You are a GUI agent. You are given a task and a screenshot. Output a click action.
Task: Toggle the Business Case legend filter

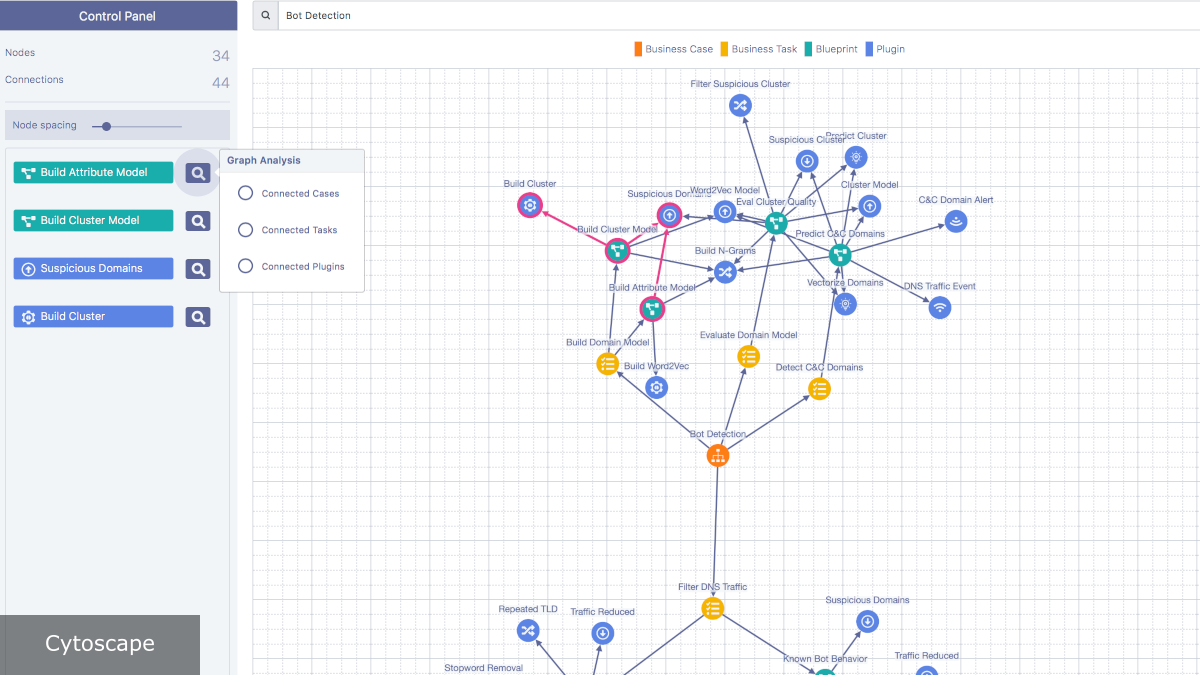coord(674,49)
